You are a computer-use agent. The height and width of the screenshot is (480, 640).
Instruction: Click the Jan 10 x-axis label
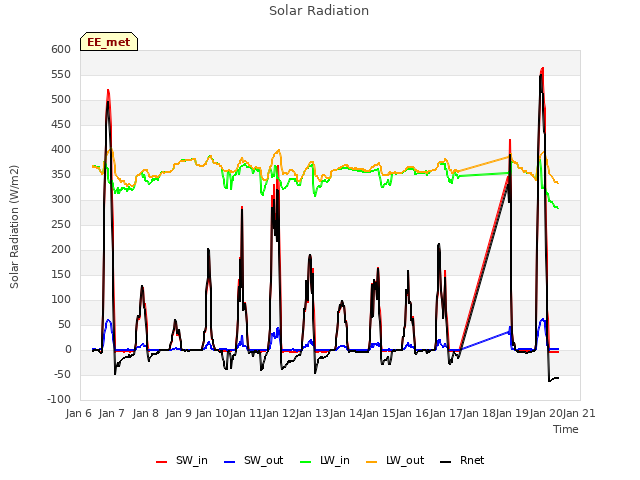[x=212, y=413]
